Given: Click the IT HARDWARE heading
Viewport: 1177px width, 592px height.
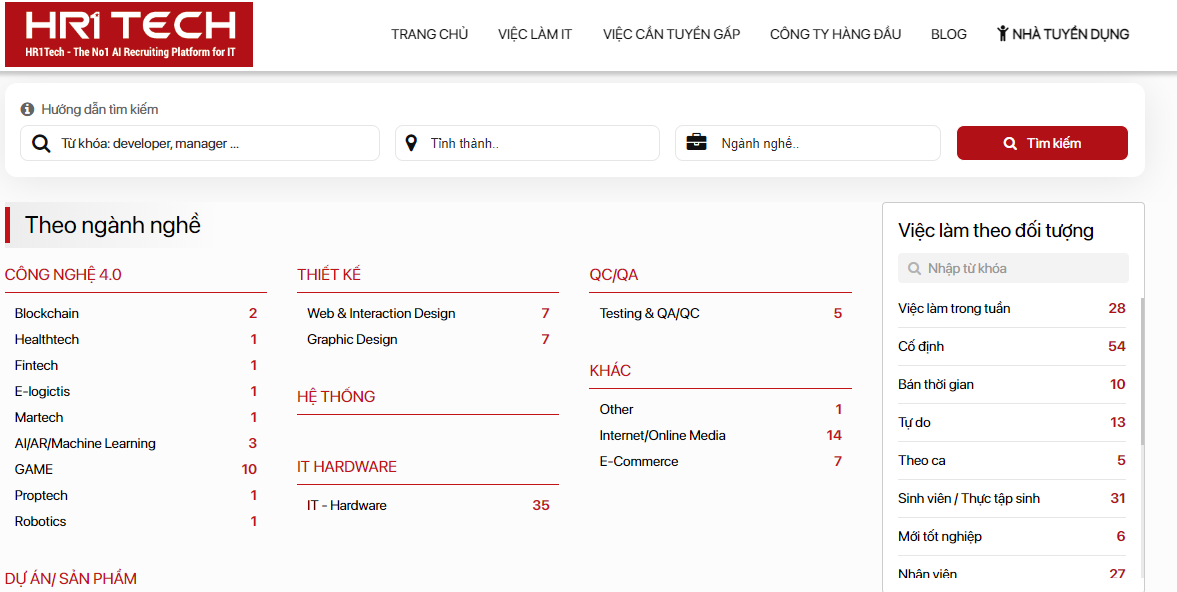Looking at the screenshot, I should (x=347, y=467).
